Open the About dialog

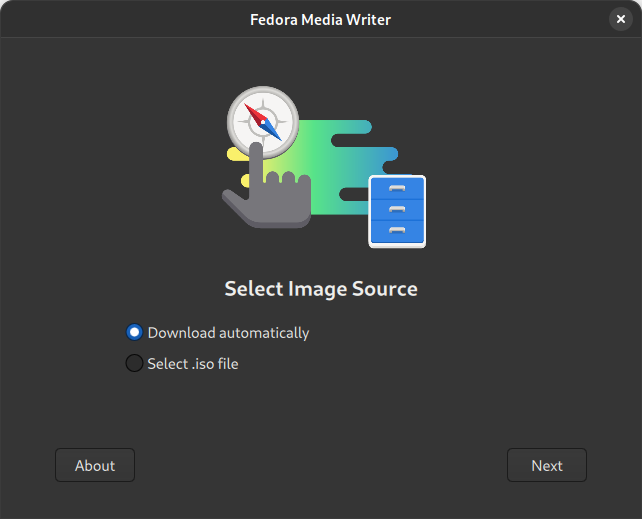(95, 465)
